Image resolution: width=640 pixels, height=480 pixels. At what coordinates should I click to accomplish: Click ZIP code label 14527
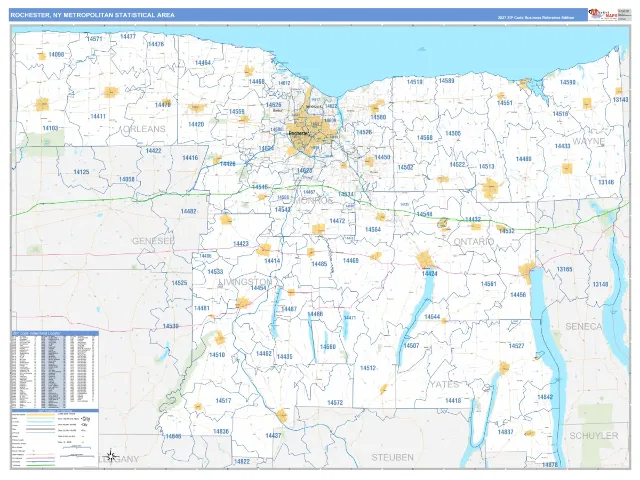[x=516, y=346]
